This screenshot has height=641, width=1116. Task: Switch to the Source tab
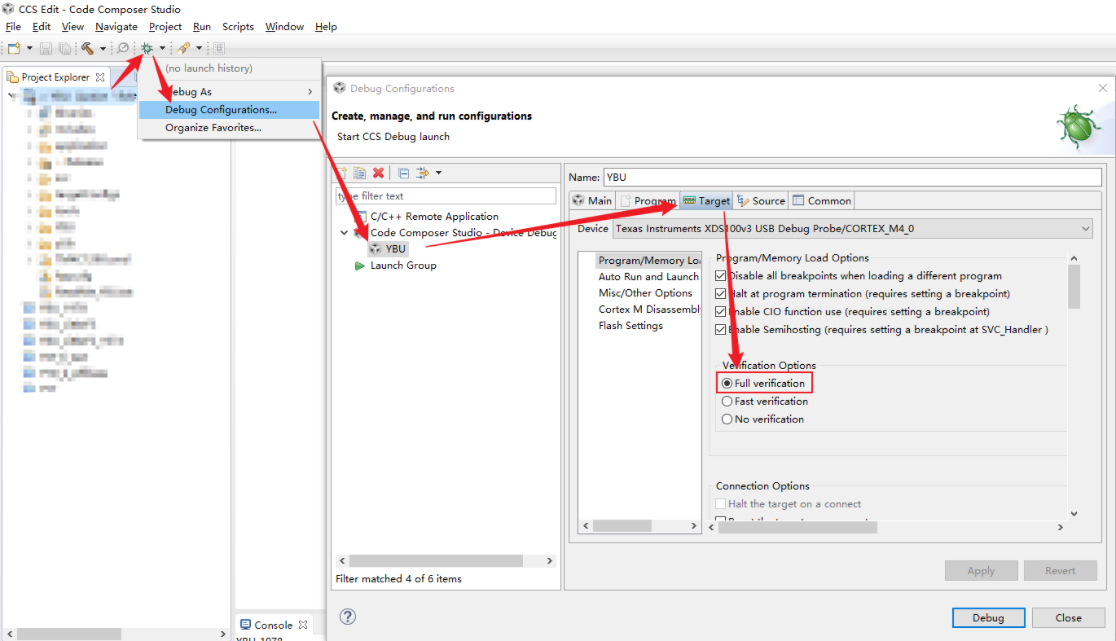click(x=761, y=201)
